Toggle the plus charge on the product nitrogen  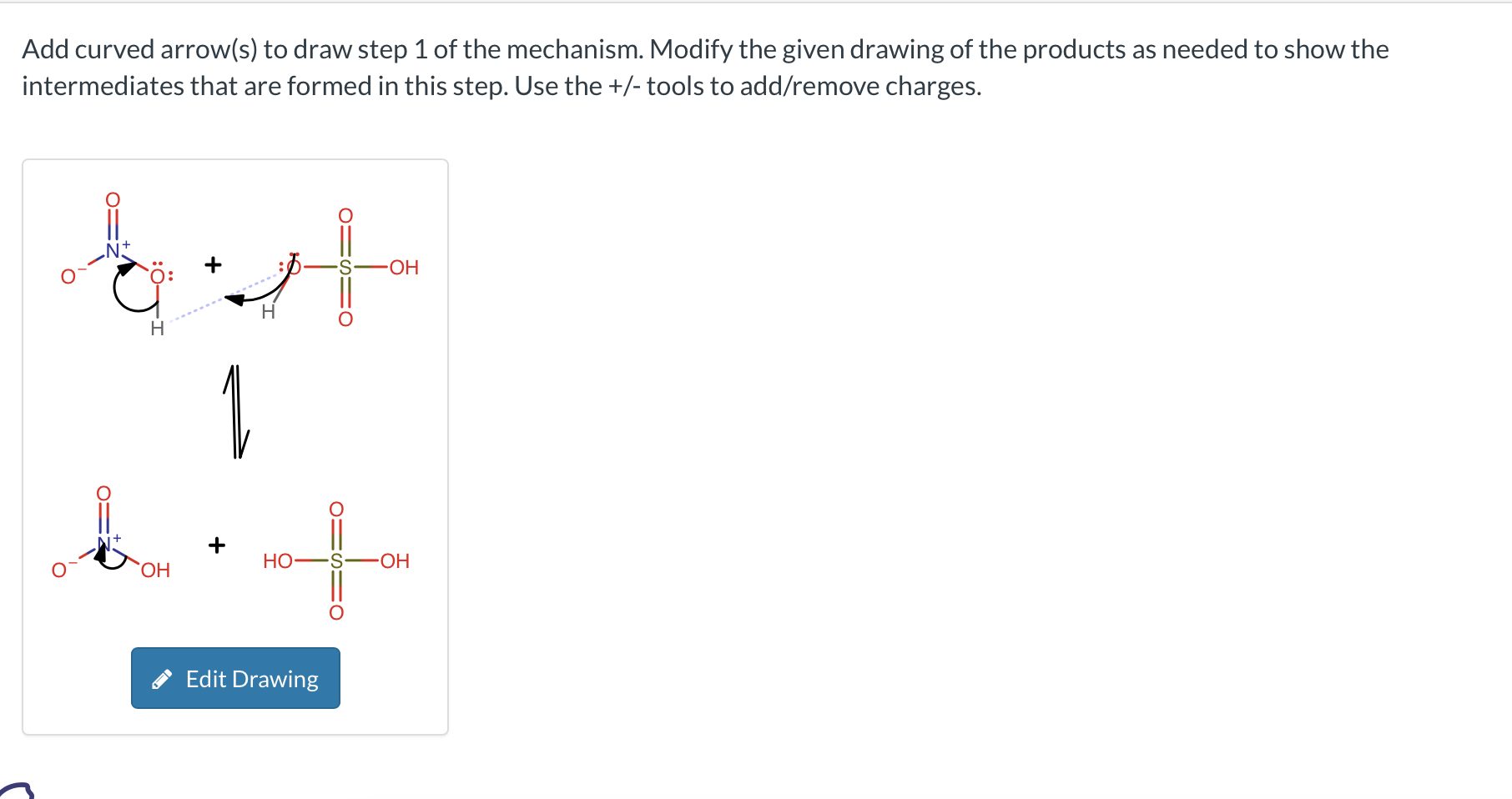tap(117, 538)
